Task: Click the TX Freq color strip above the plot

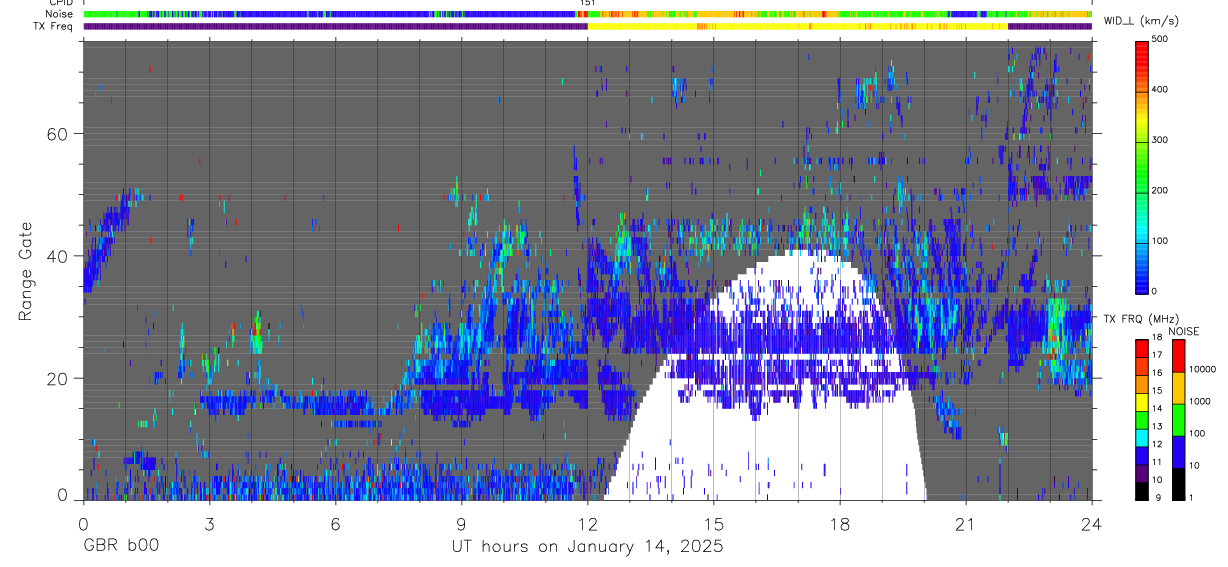Action: [x=587, y=26]
